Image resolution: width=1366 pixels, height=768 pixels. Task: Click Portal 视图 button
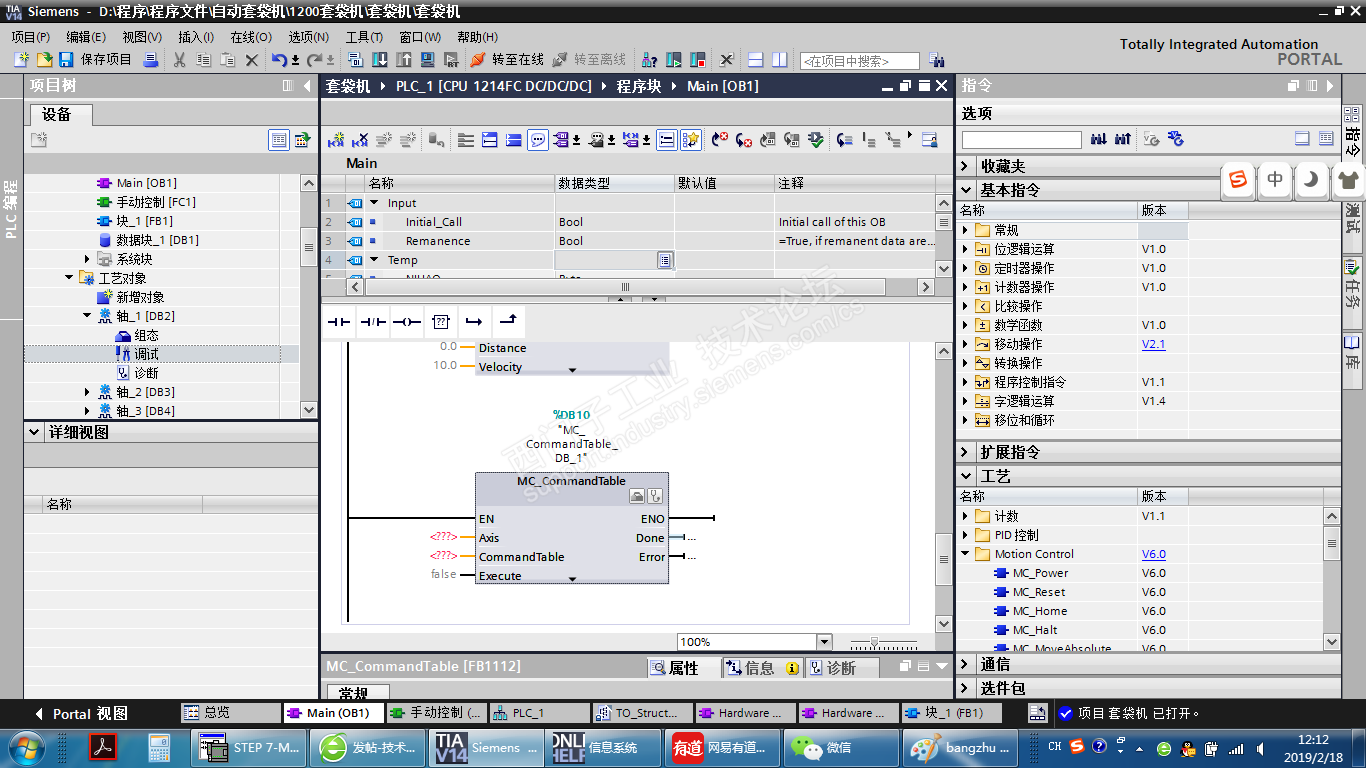(82, 714)
